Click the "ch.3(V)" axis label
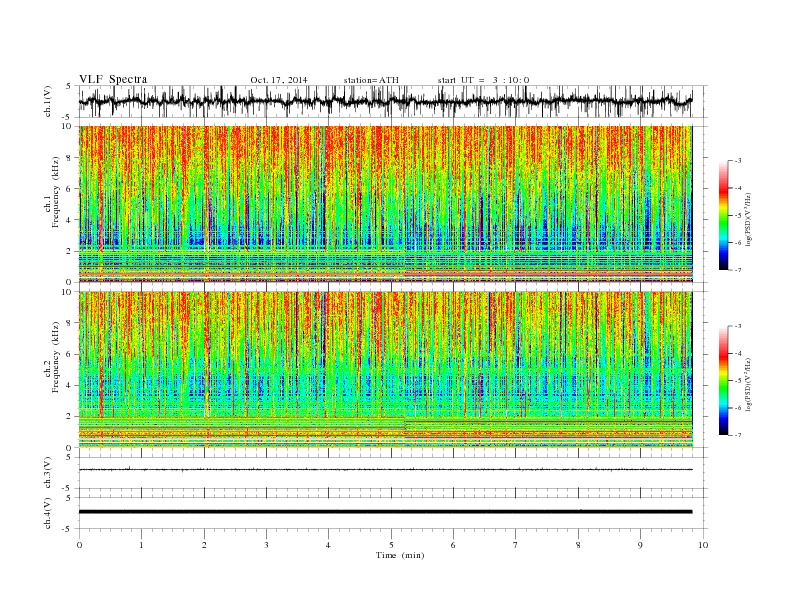The width and height of the screenshot is (792, 612). point(48,473)
